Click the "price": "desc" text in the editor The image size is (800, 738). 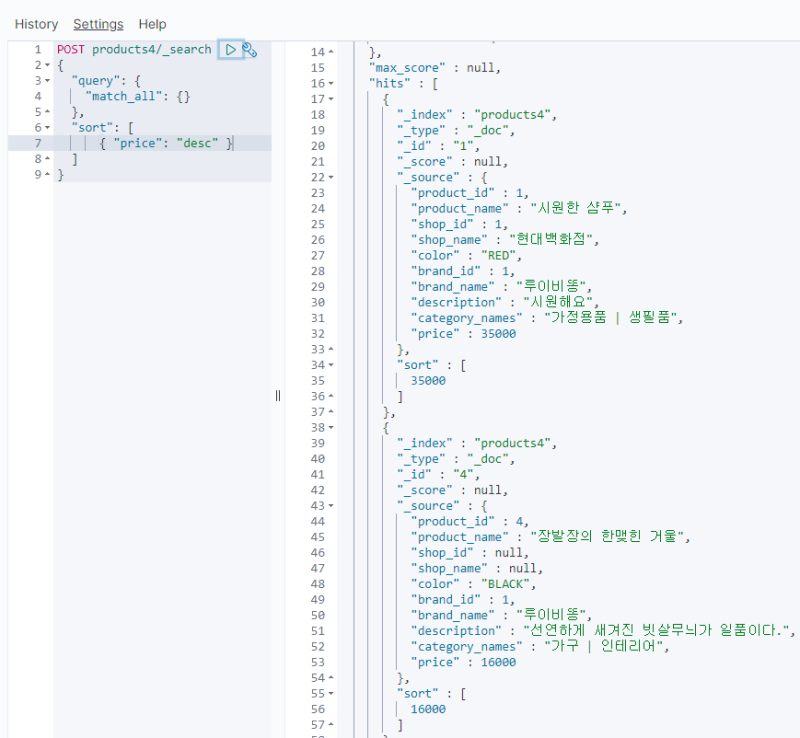(x=172, y=144)
